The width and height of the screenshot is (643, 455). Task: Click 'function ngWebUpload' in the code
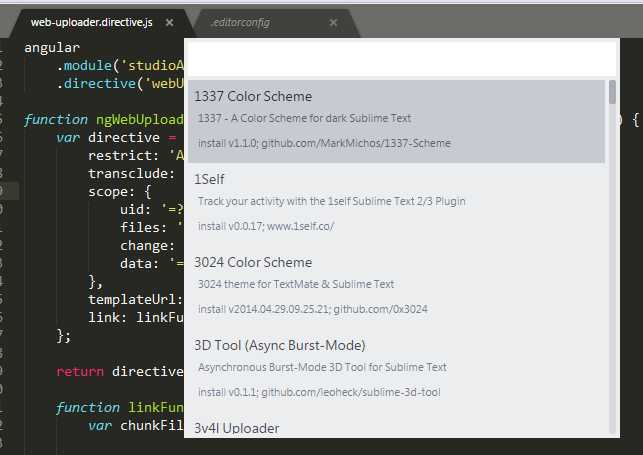click(x=104, y=120)
